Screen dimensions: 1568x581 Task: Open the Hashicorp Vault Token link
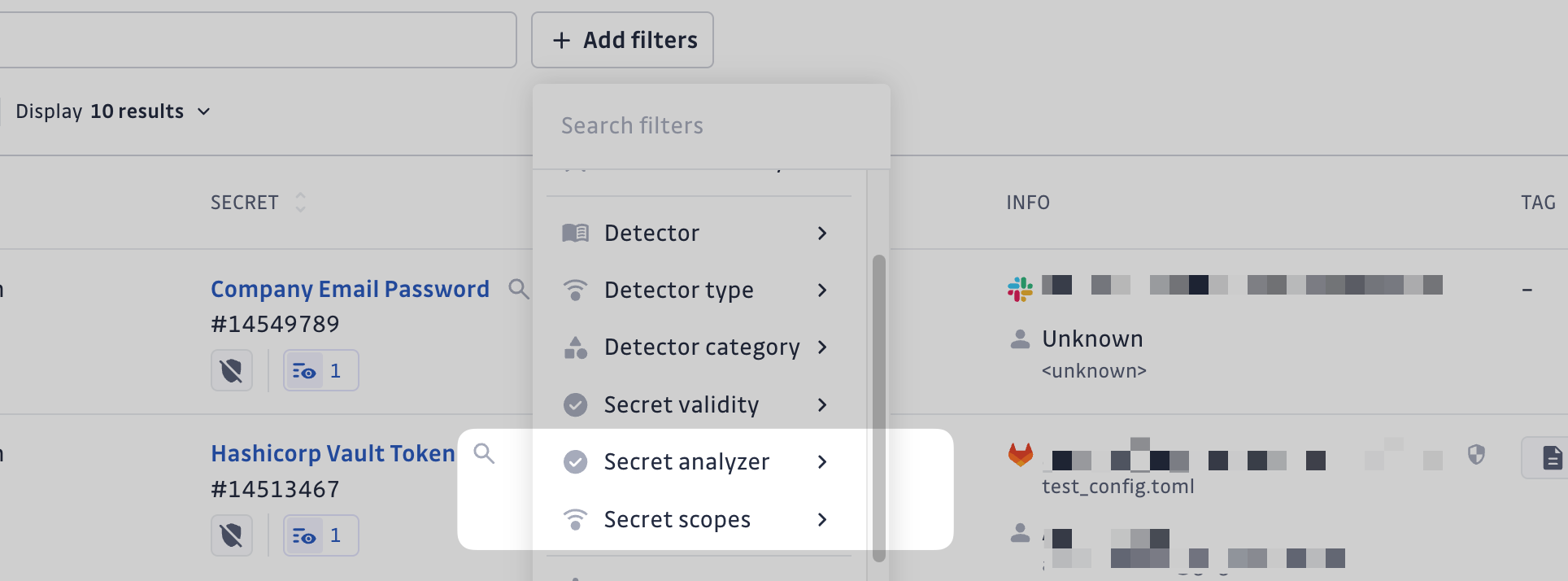point(332,452)
